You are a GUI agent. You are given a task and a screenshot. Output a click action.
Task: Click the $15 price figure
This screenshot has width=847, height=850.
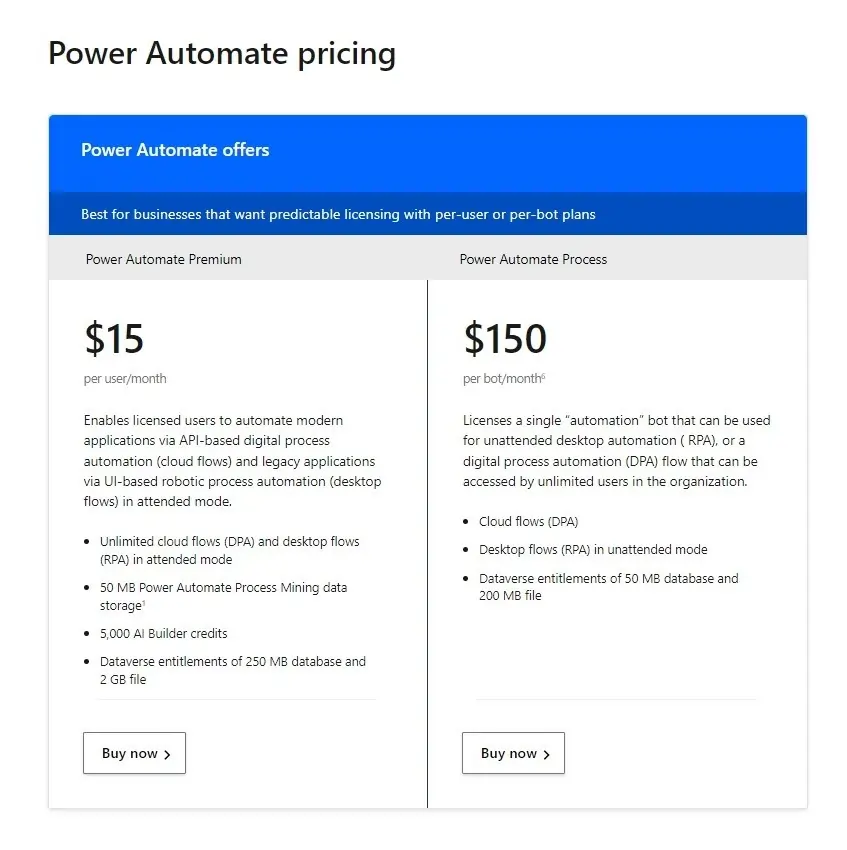click(x=114, y=338)
